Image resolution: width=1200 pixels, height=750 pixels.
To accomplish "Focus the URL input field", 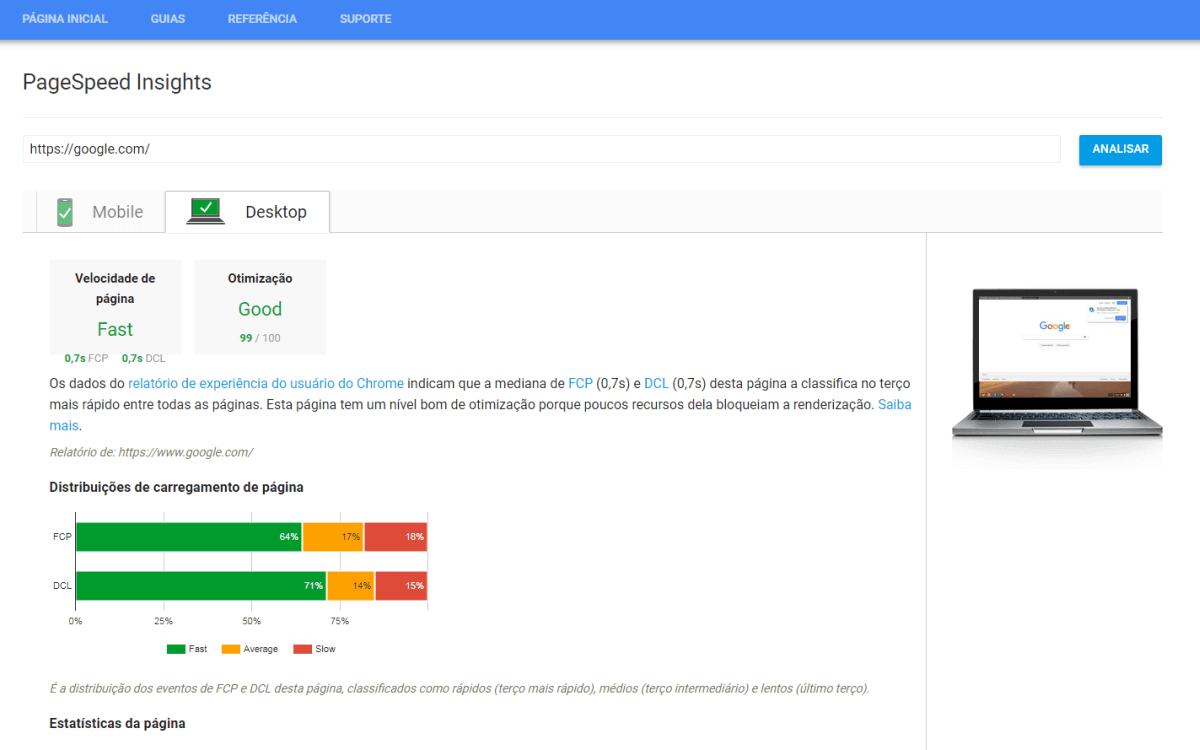I will point(540,149).
